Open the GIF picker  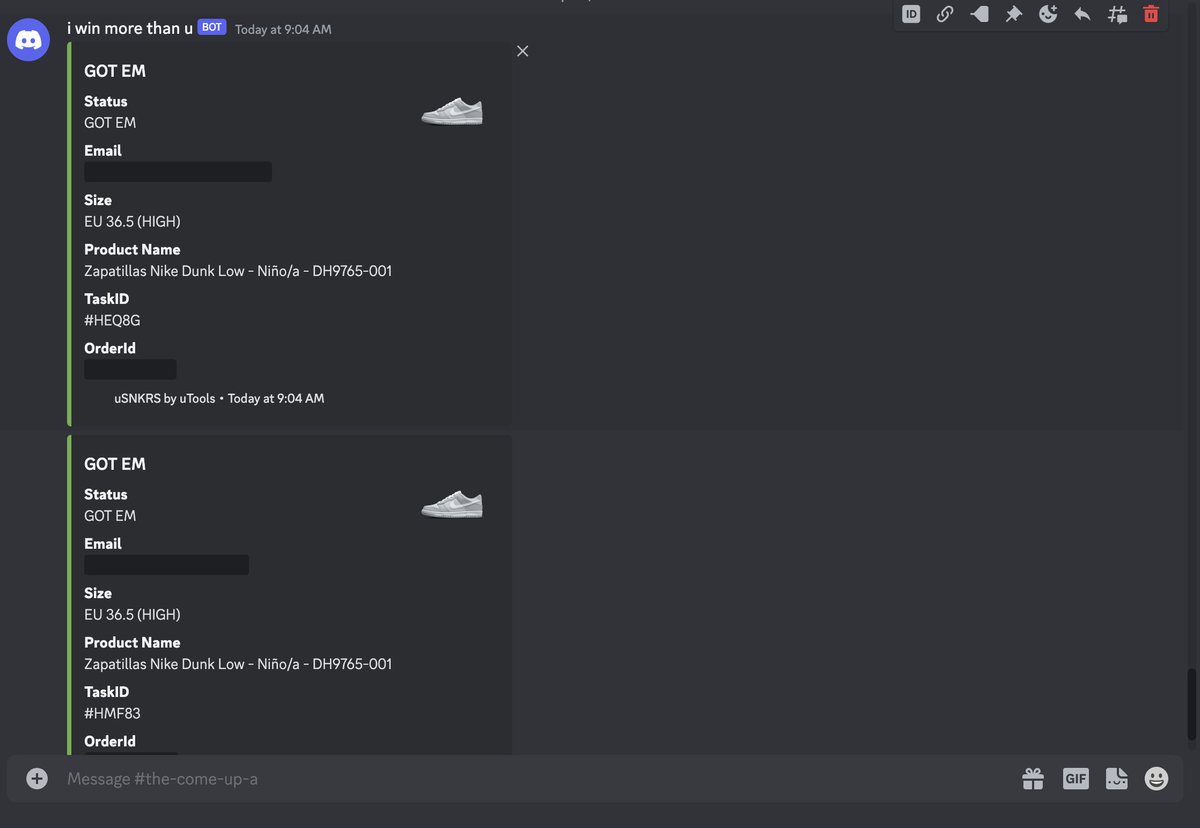(x=1075, y=778)
